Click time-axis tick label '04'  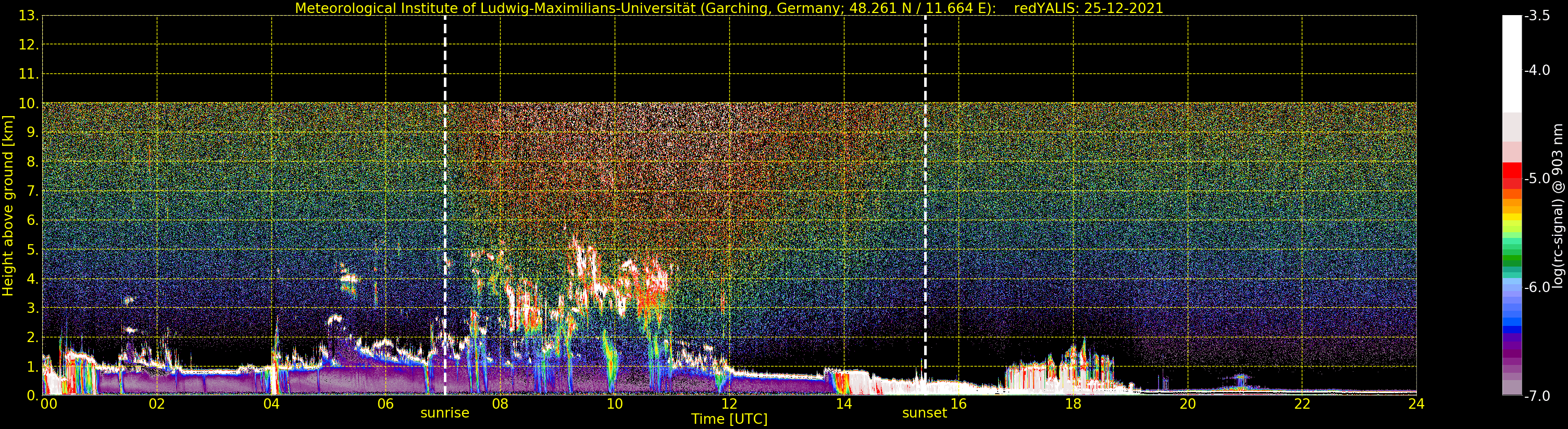coord(271,404)
